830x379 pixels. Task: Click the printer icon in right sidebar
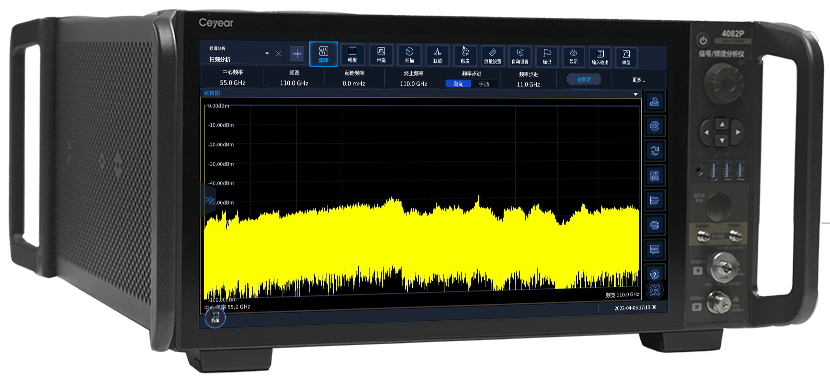655,224
